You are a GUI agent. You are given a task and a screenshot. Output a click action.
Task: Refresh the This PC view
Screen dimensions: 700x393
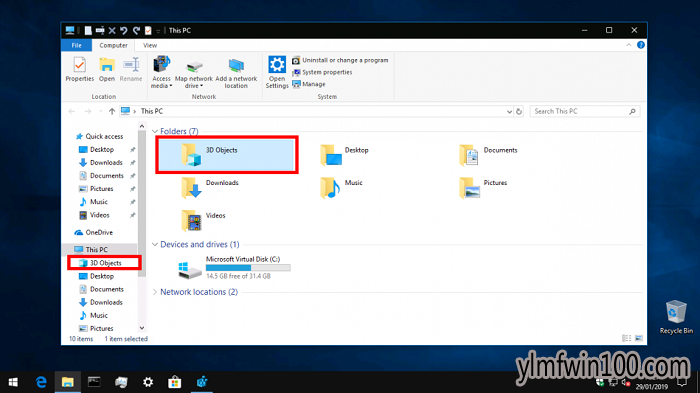pyautogui.click(x=519, y=112)
